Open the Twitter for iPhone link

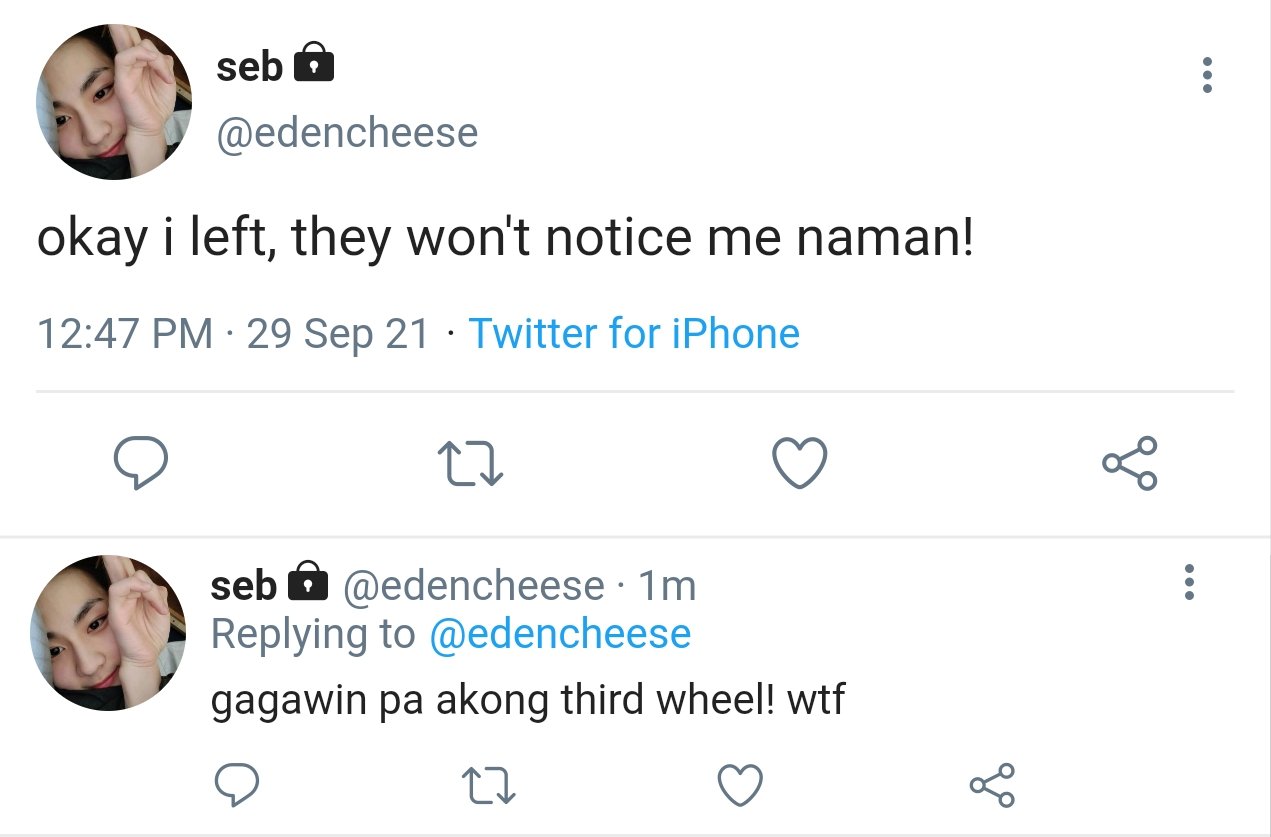[634, 333]
